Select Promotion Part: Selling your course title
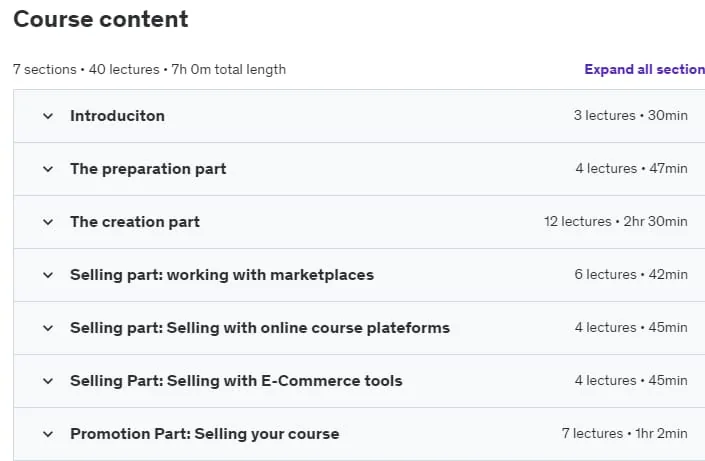Viewport: 705px width, 461px height. [x=205, y=434]
